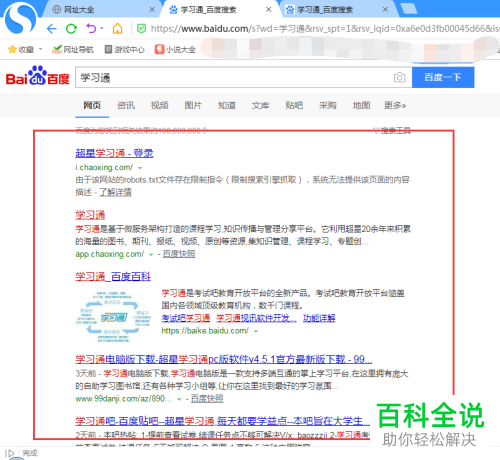Select the 地图 search category

(x=362, y=106)
